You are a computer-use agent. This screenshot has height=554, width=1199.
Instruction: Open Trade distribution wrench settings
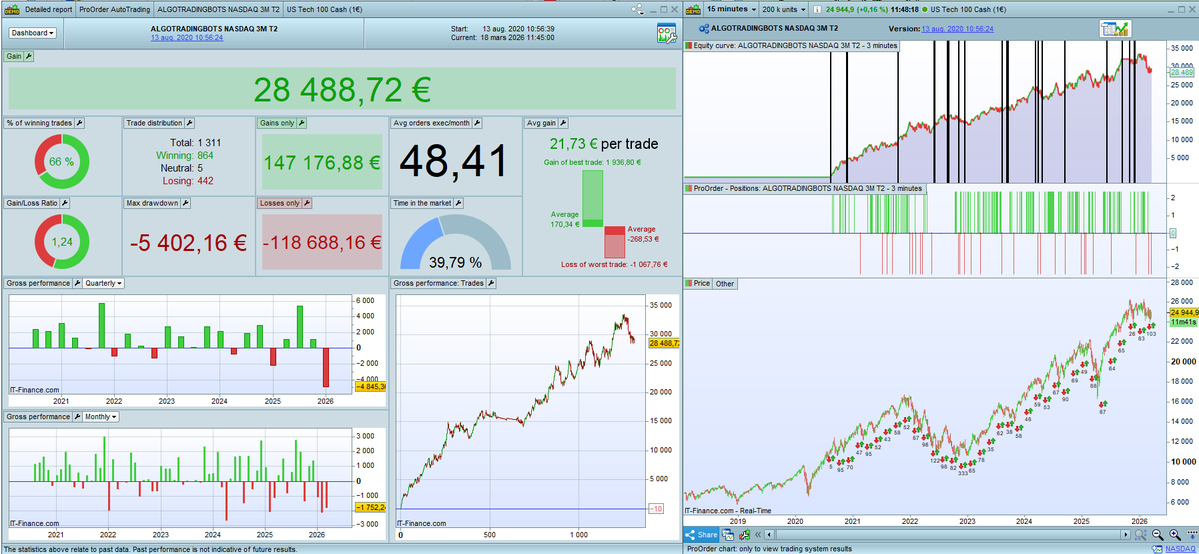[190, 122]
